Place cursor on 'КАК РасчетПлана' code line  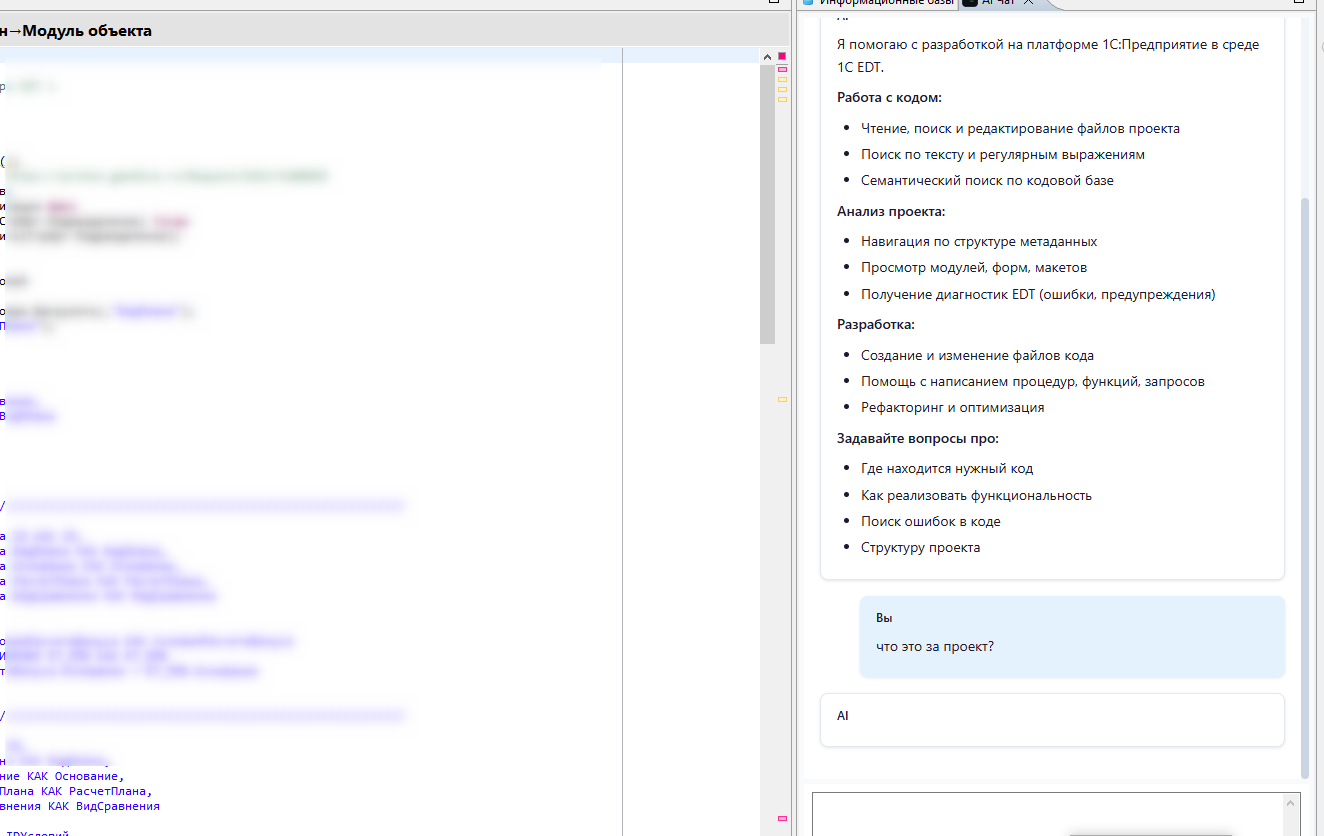(76, 791)
